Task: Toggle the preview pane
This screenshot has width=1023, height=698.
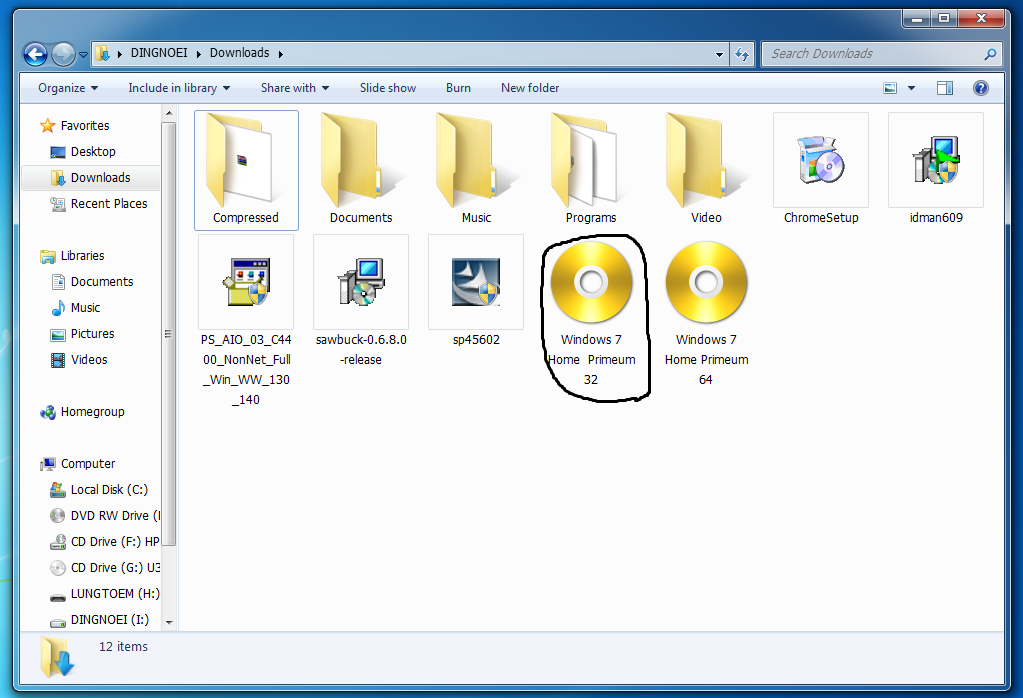Action: [x=945, y=88]
